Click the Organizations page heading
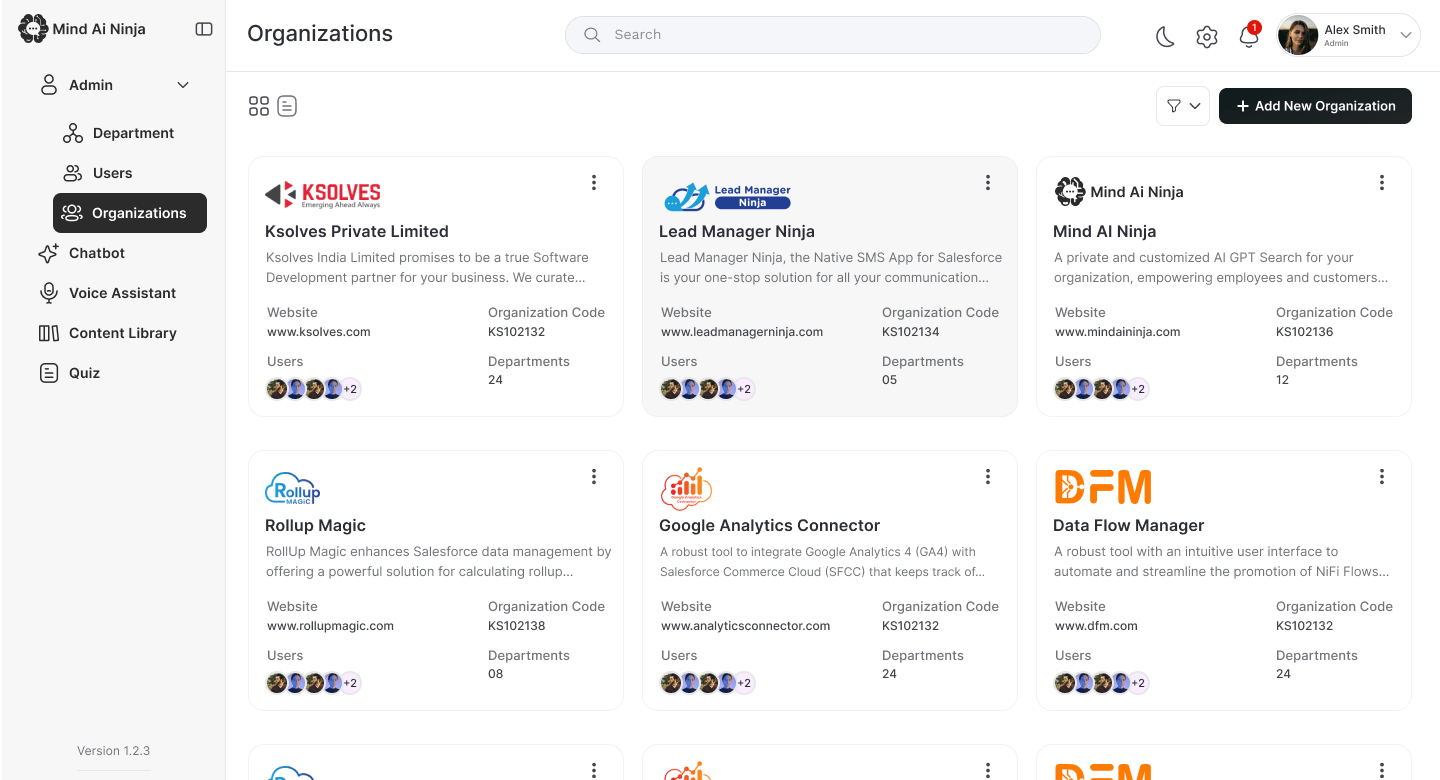 click(x=320, y=34)
